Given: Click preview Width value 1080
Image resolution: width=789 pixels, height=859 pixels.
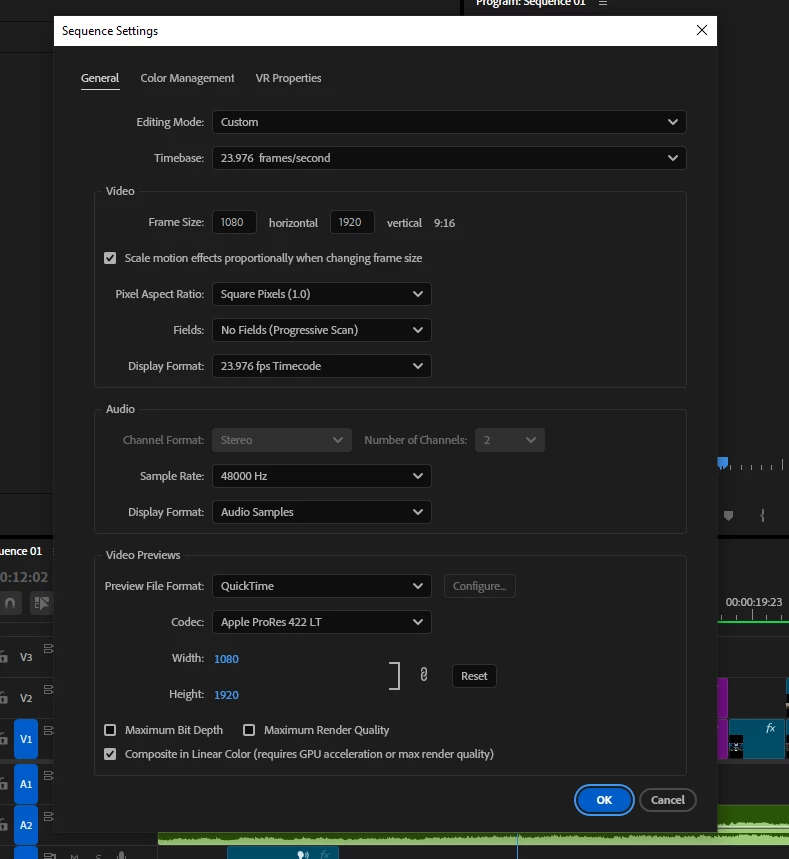Looking at the screenshot, I should point(226,658).
